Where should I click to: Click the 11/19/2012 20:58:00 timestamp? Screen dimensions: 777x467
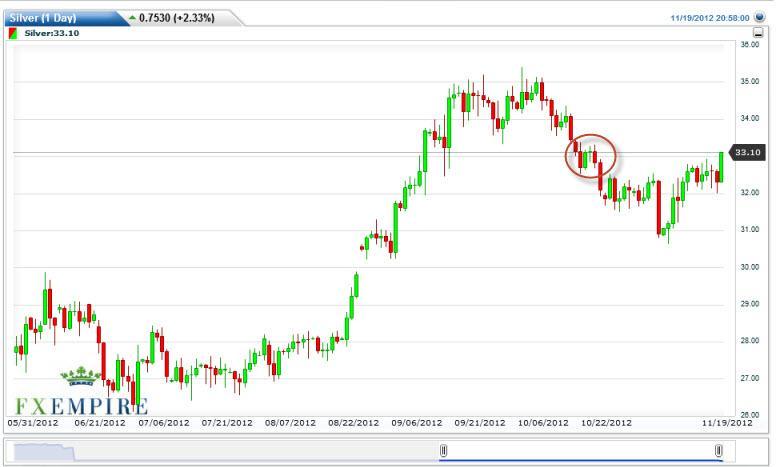(710, 18)
